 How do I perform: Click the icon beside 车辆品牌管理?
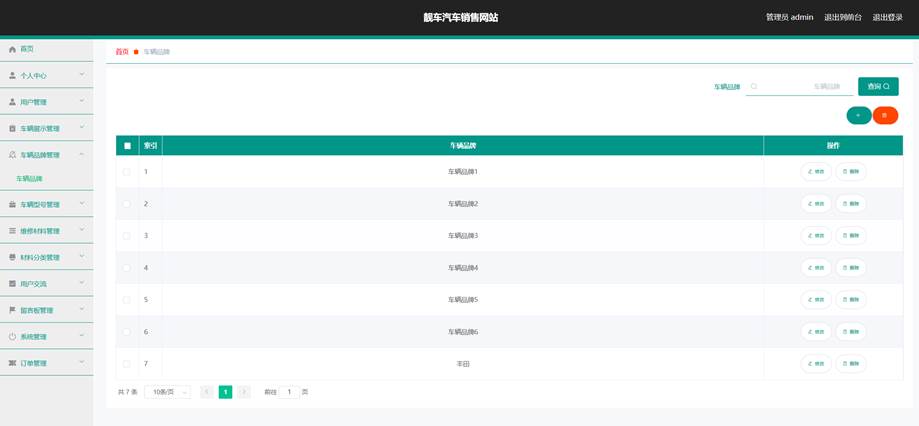[12, 155]
